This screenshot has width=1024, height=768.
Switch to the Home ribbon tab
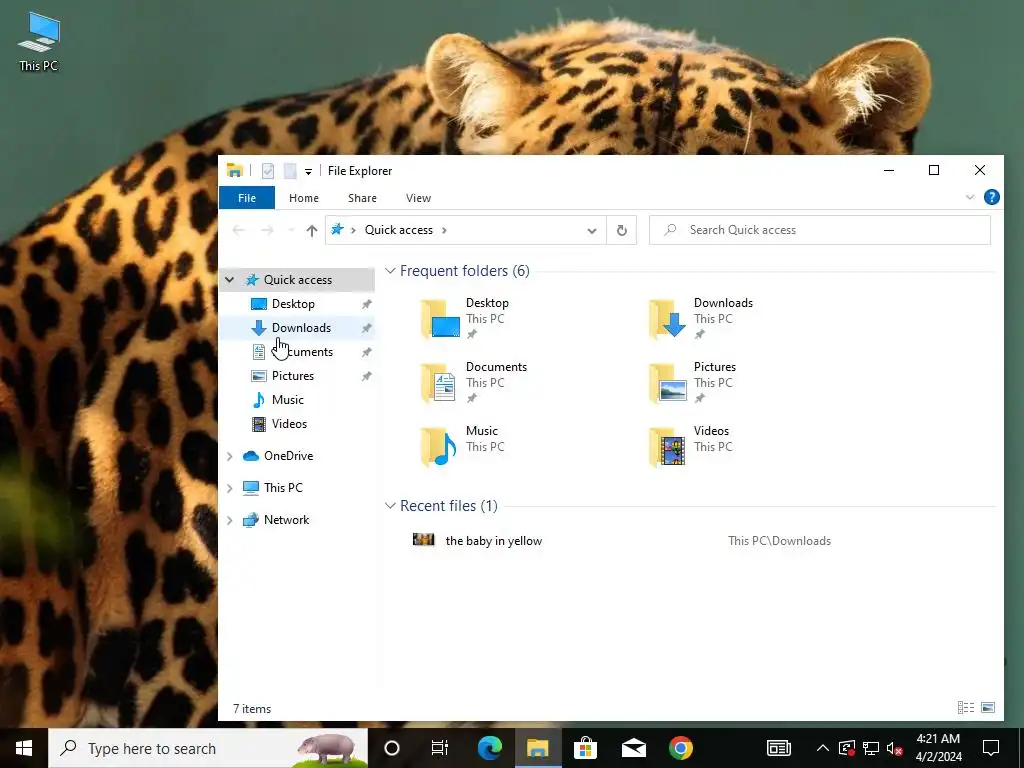click(x=304, y=198)
